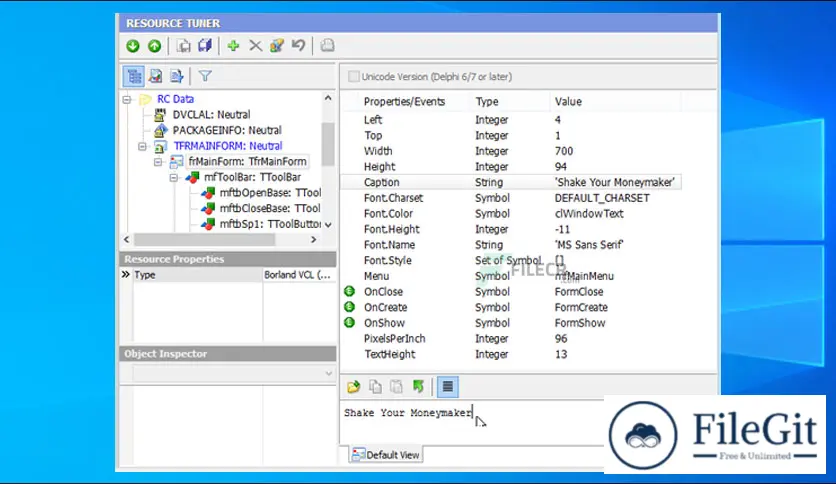Click the double-chevron beside the Type property
The image size is (836, 484).
[125, 275]
